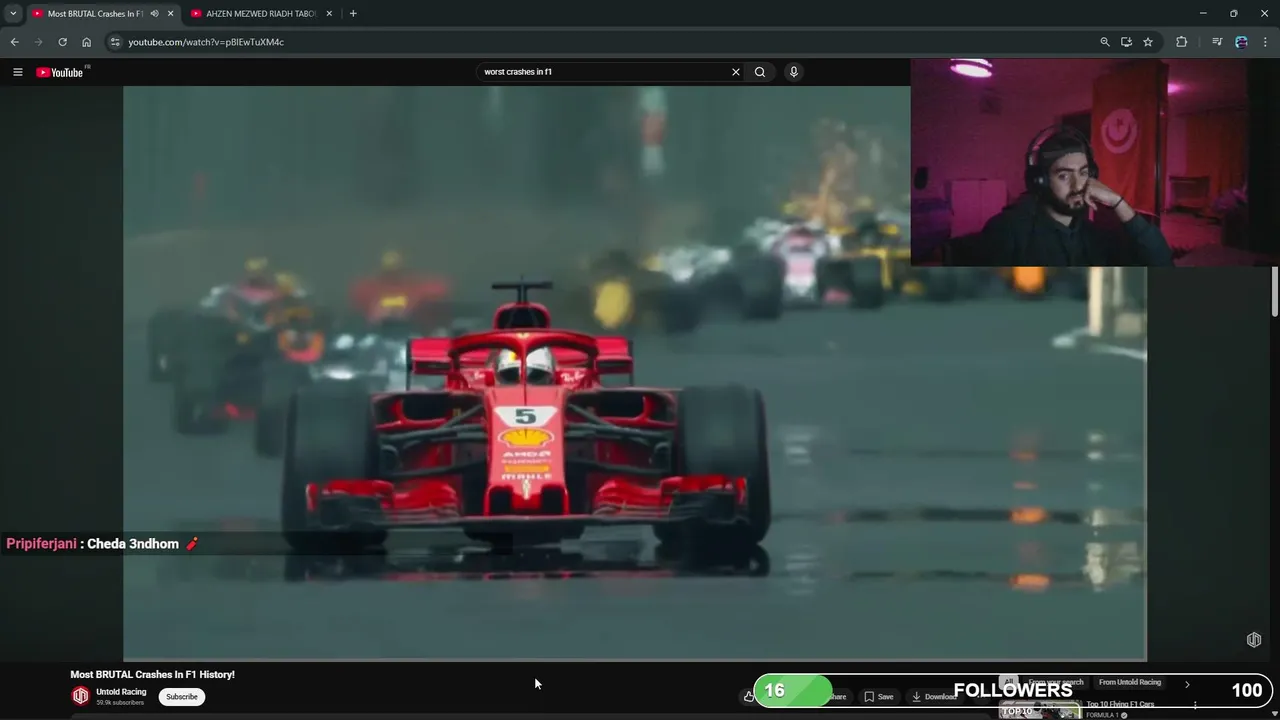Open options for the Top 10 video

click(1195, 706)
